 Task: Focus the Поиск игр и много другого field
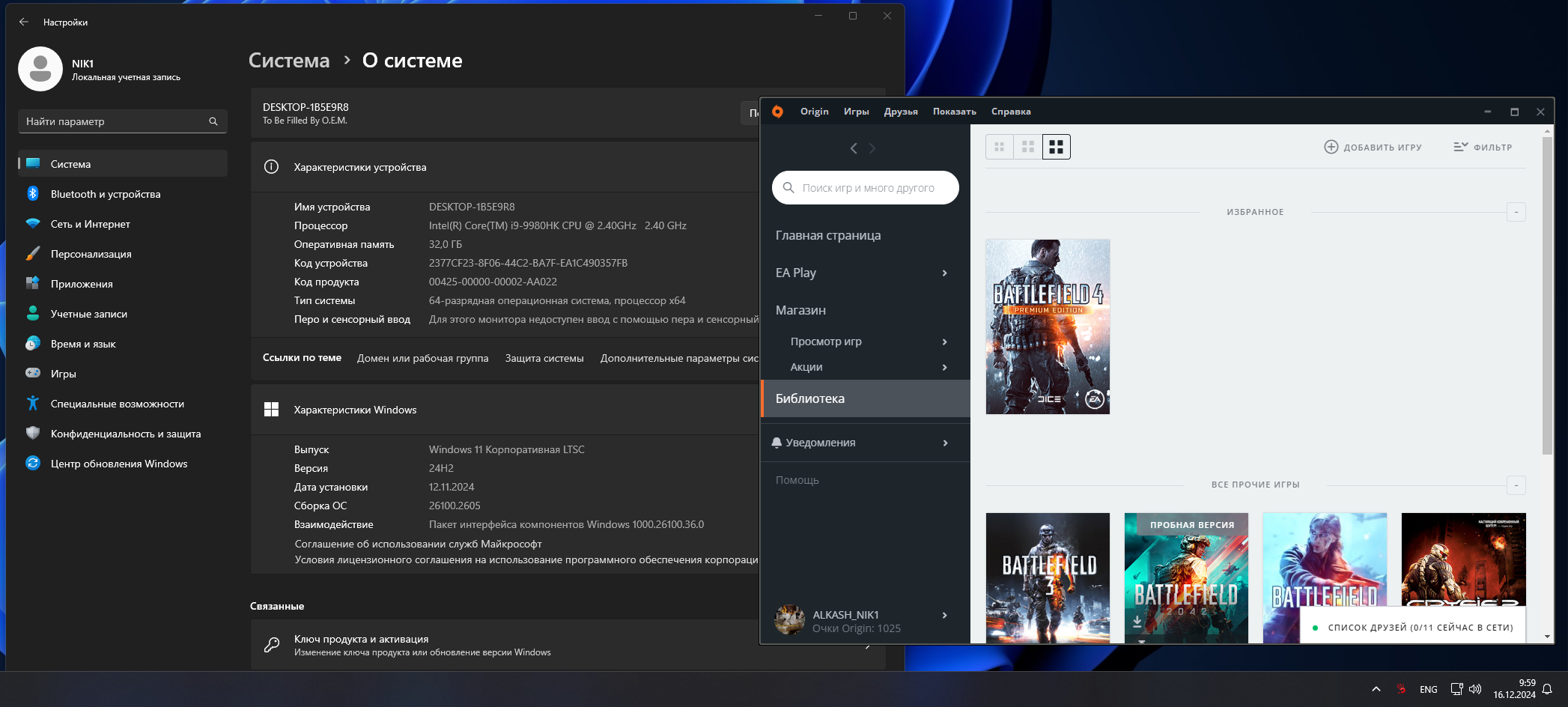click(x=866, y=188)
